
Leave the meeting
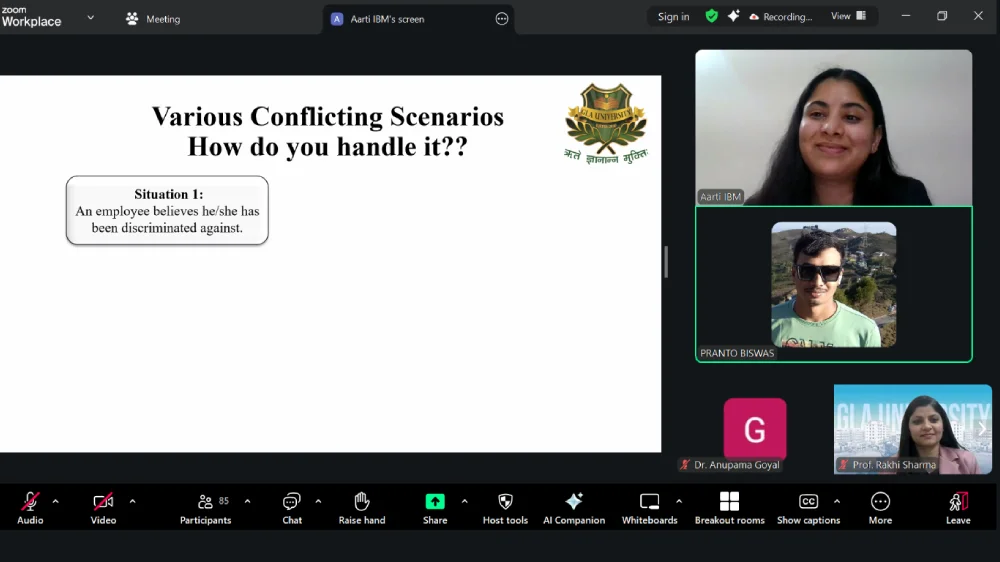(958, 507)
